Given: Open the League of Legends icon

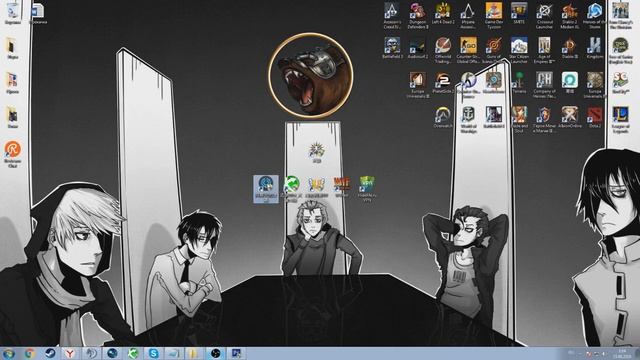Looking at the screenshot, I should [620, 120].
